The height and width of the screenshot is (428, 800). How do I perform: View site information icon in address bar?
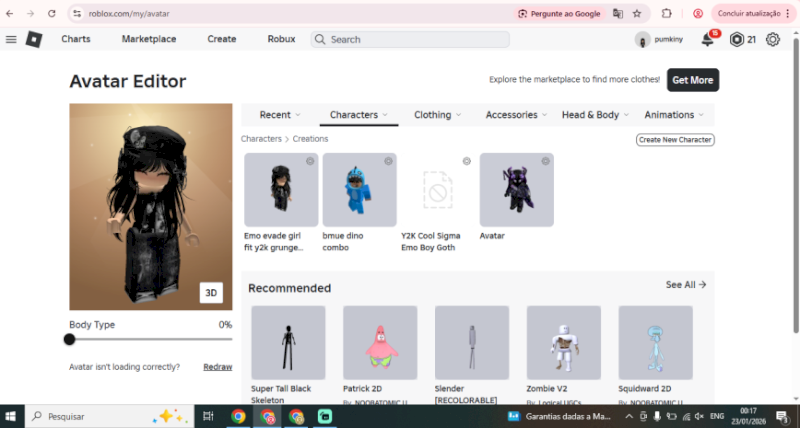tap(77, 14)
